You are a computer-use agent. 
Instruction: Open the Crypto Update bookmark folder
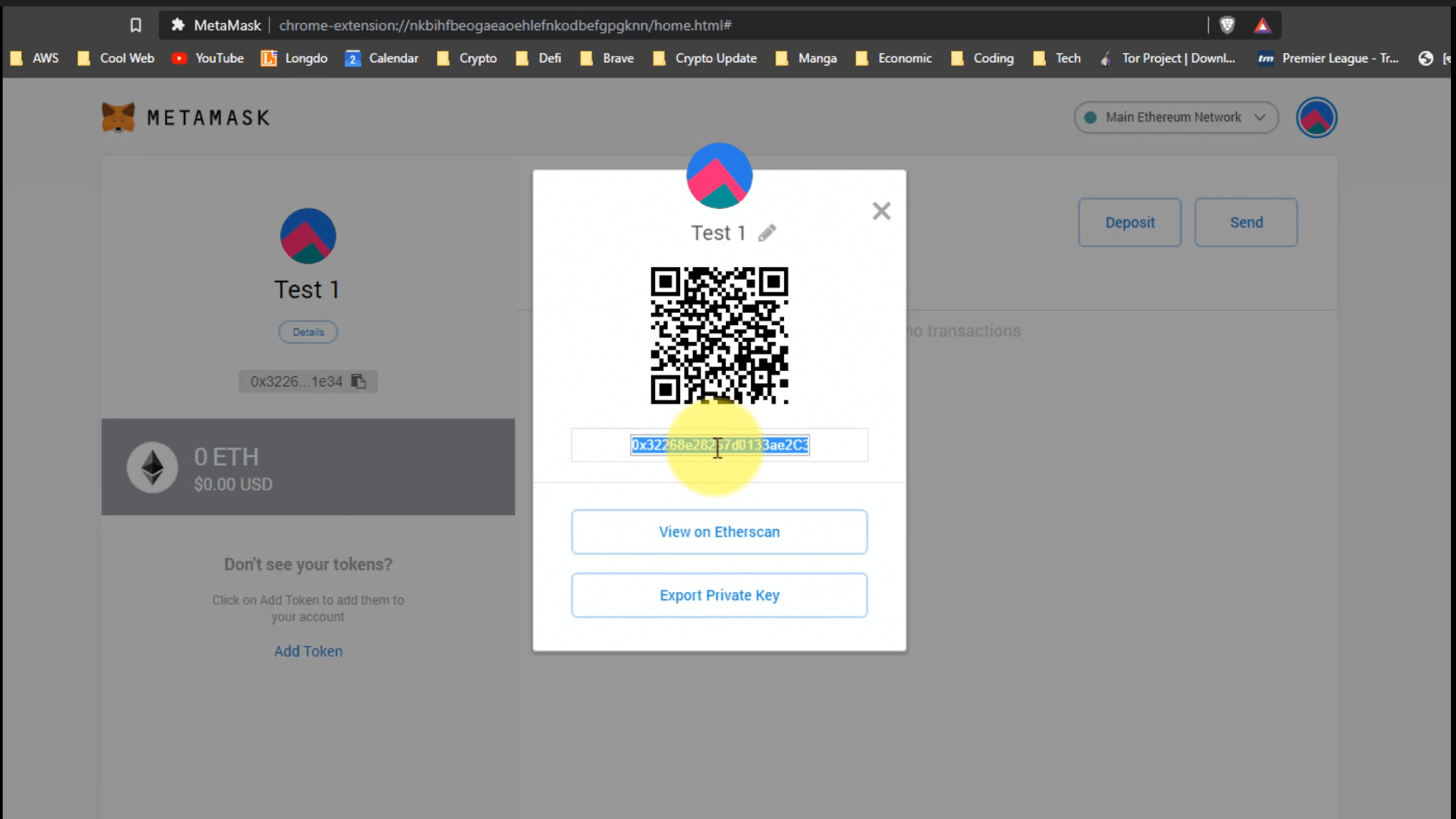coord(705,59)
